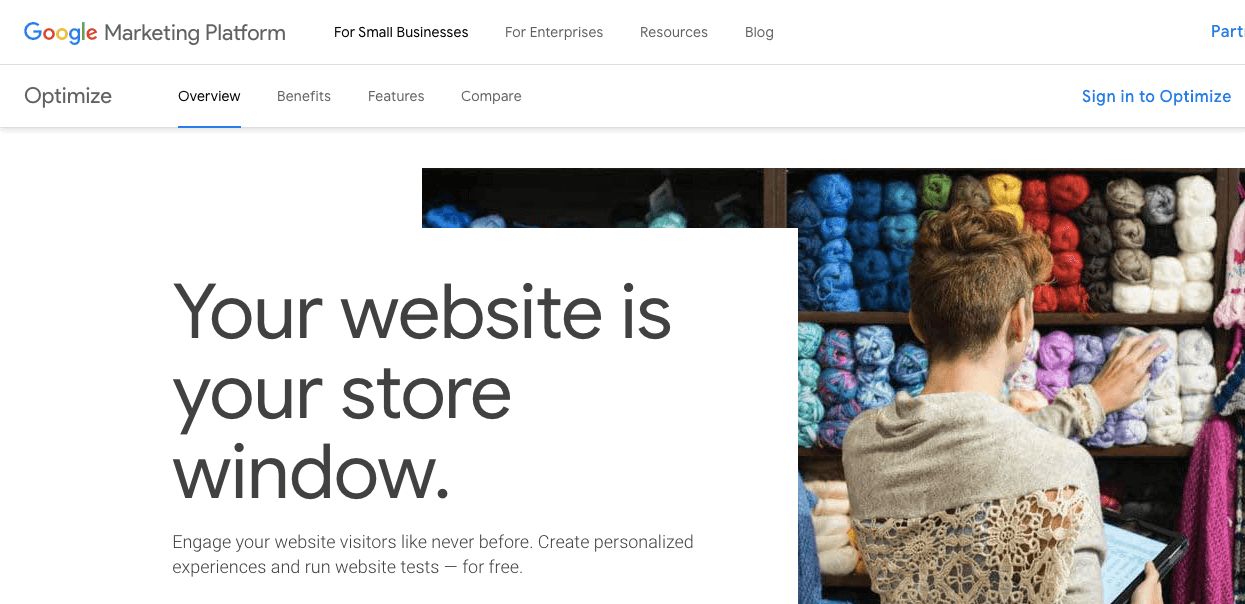Open the For Small Businesses menu

pos(401,32)
